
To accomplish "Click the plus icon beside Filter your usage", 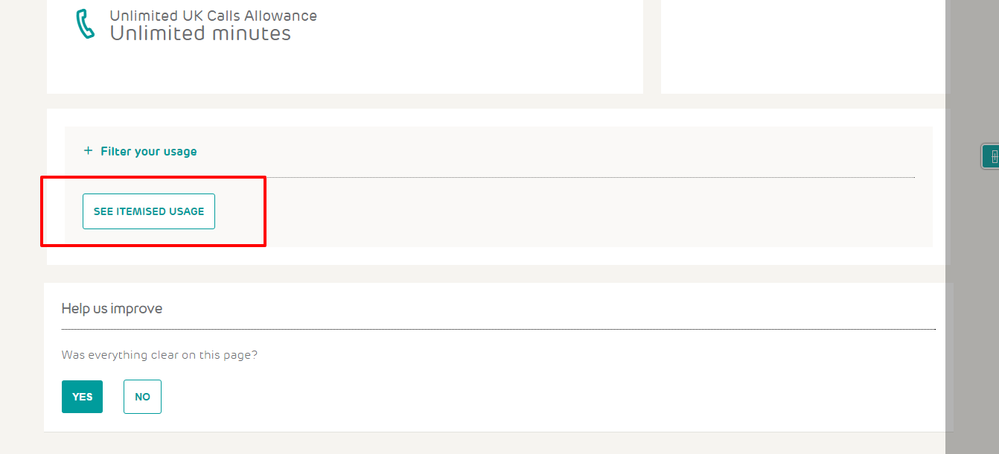I will (88, 151).
